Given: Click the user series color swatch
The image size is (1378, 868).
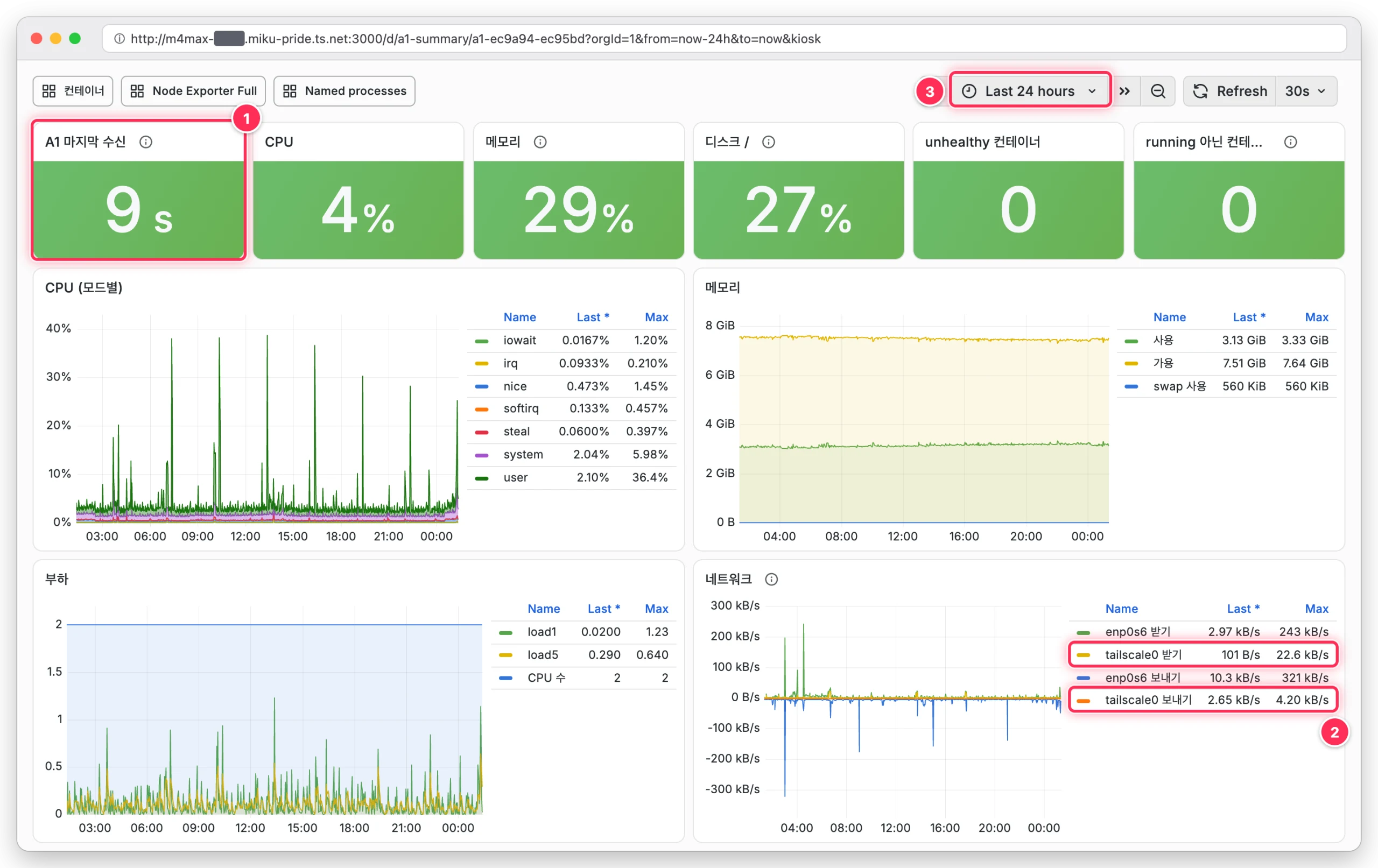Looking at the screenshot, I should point(482,478).
